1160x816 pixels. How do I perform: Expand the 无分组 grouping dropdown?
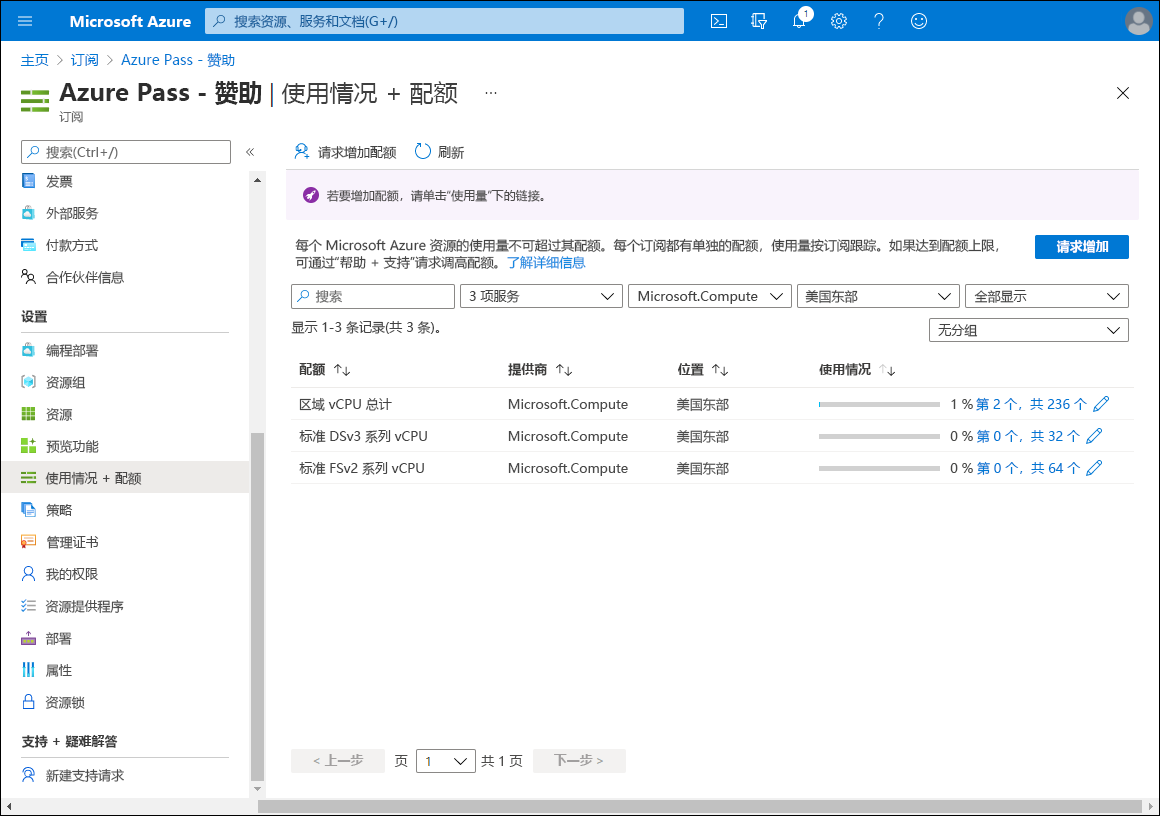tap(1029, 330)
